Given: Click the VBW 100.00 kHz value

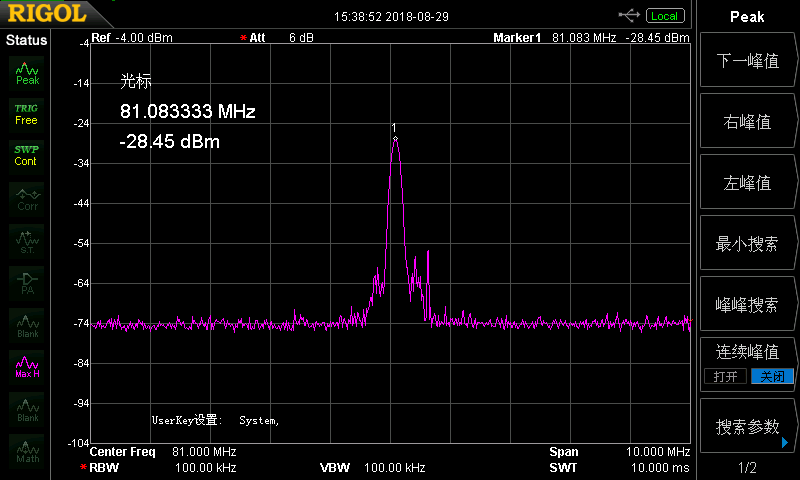Looking at the screenshot, I should pyautogui.click(x=394, y=468).
